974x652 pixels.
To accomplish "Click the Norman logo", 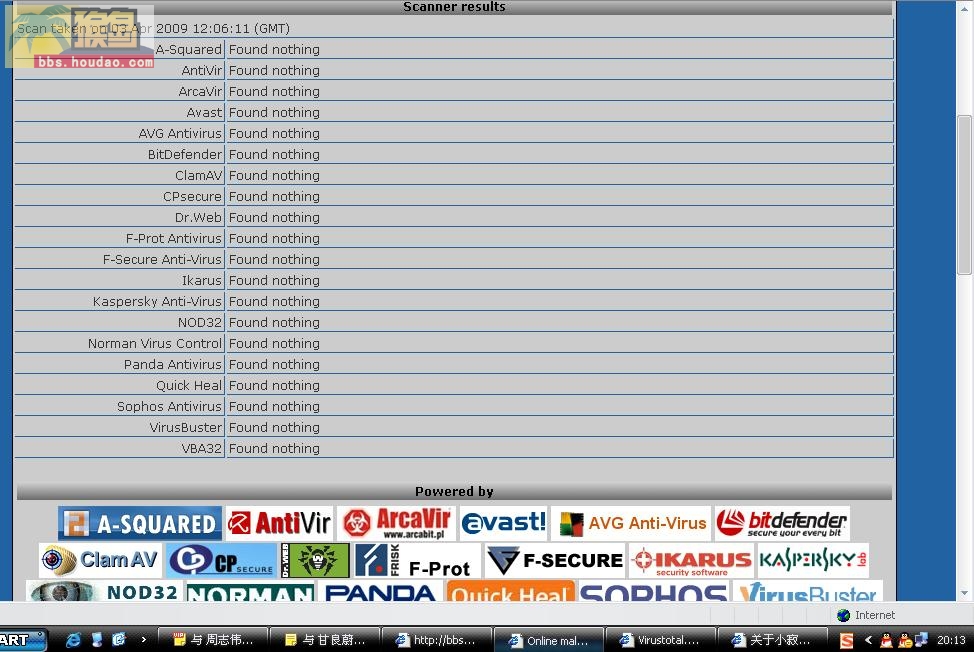I will (250, 591).
